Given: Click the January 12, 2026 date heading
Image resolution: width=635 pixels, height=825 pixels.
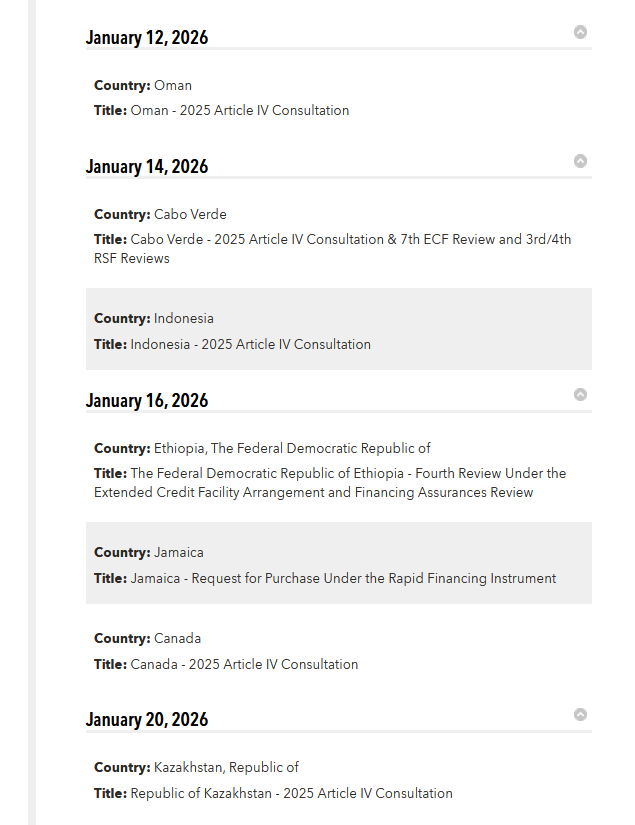Looking at the screenshot, I should [147, 38].
